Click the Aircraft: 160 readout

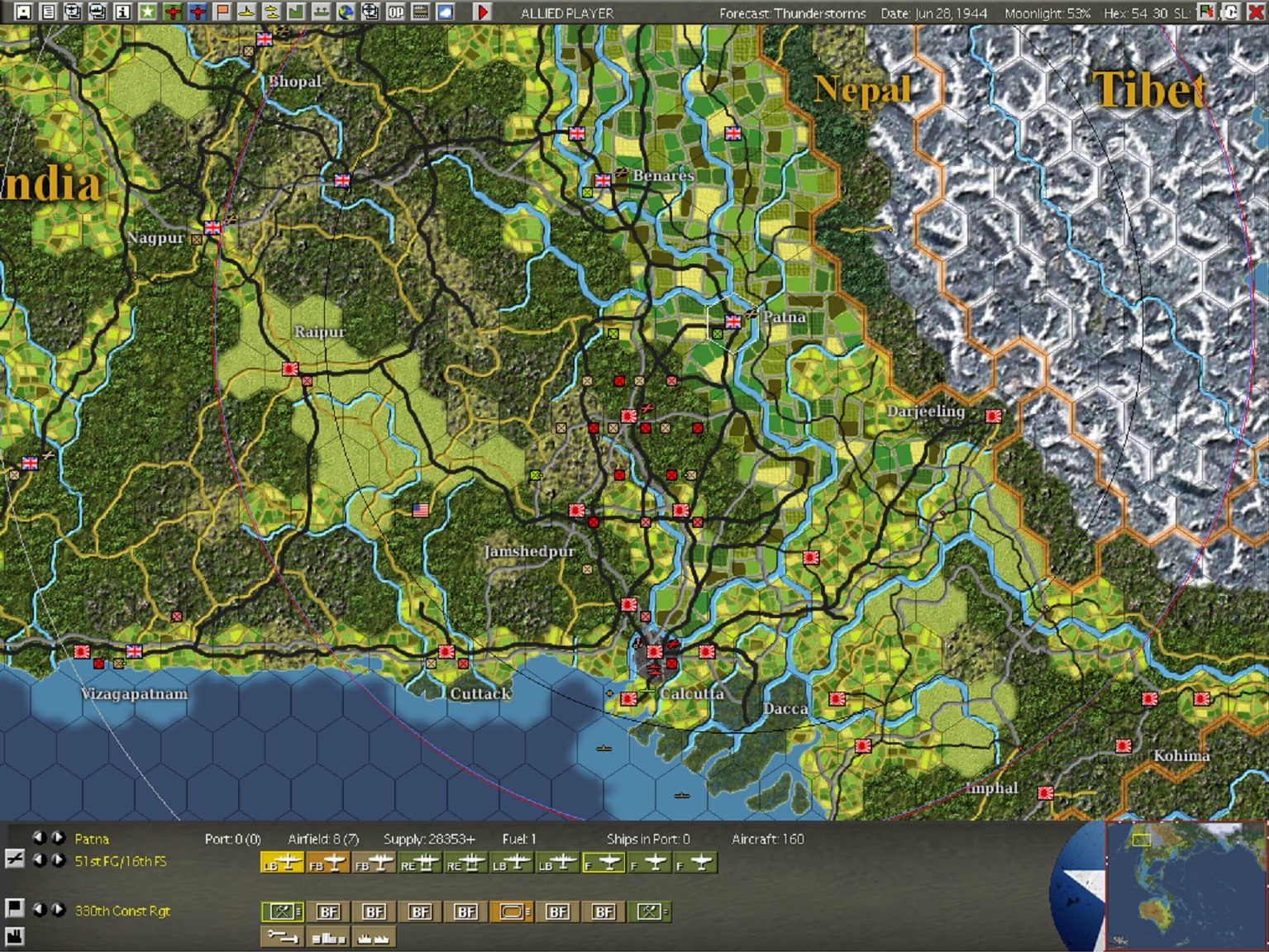(x=768, y=839)
